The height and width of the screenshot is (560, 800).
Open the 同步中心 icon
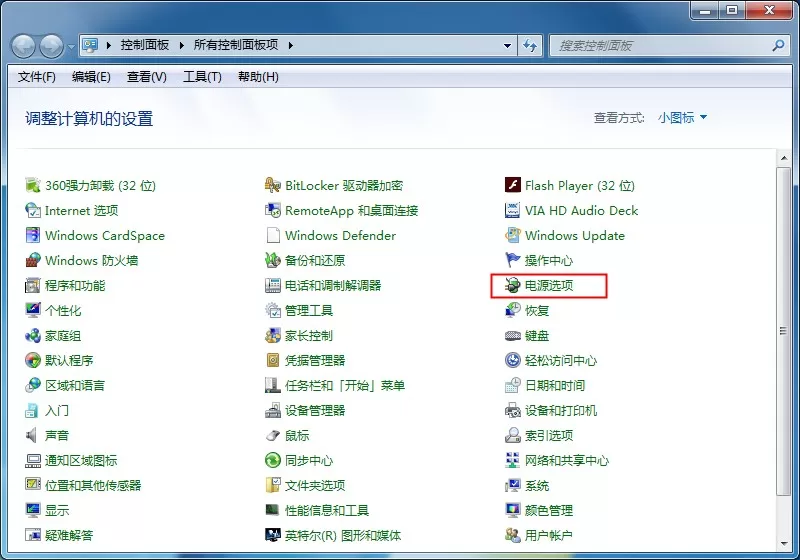click(x=273, y=460)
